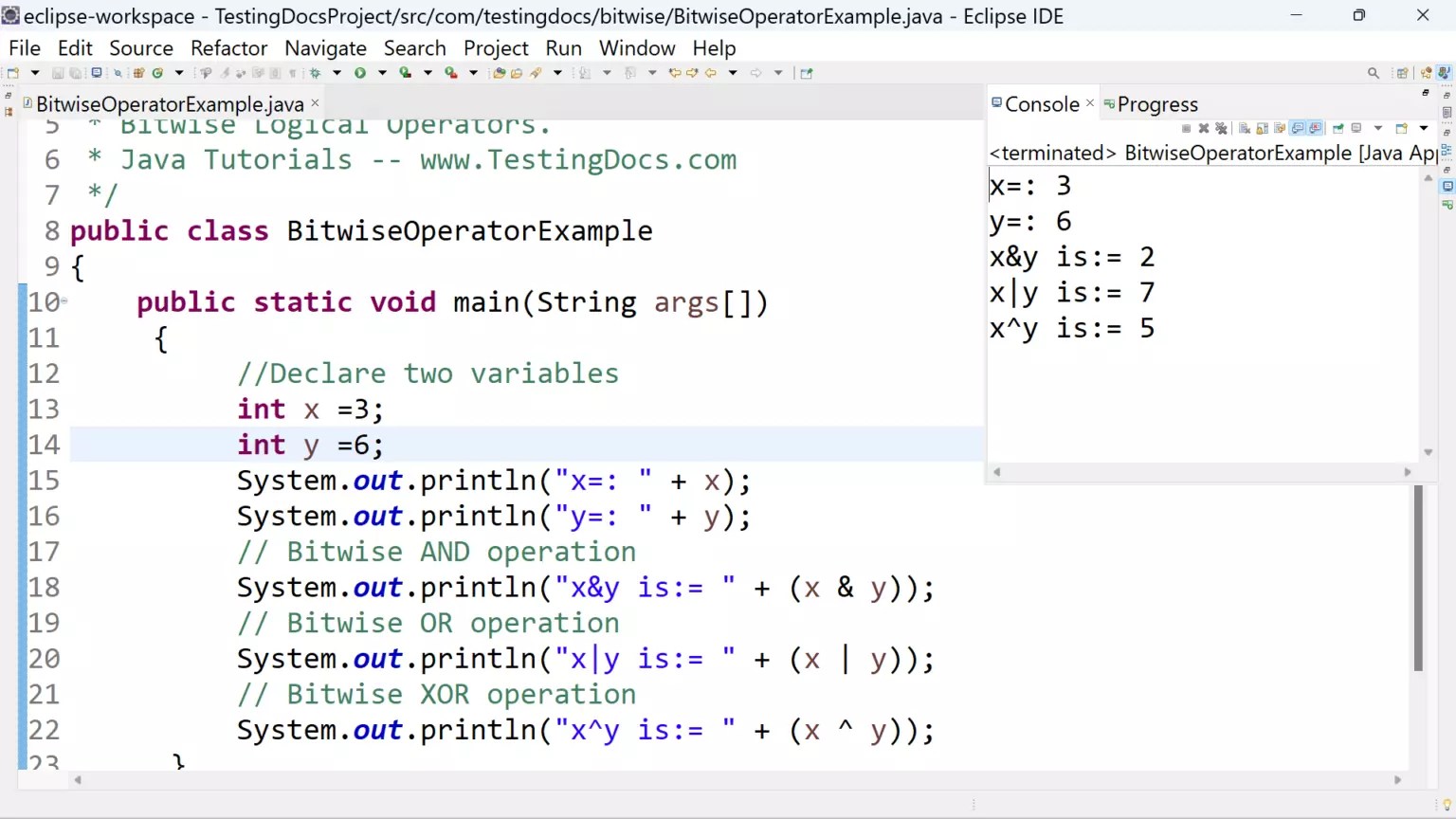Open the Debug launch icon on the toolbar
Image resolution: width=1456 pixels, height=819 pixels.
313,72
